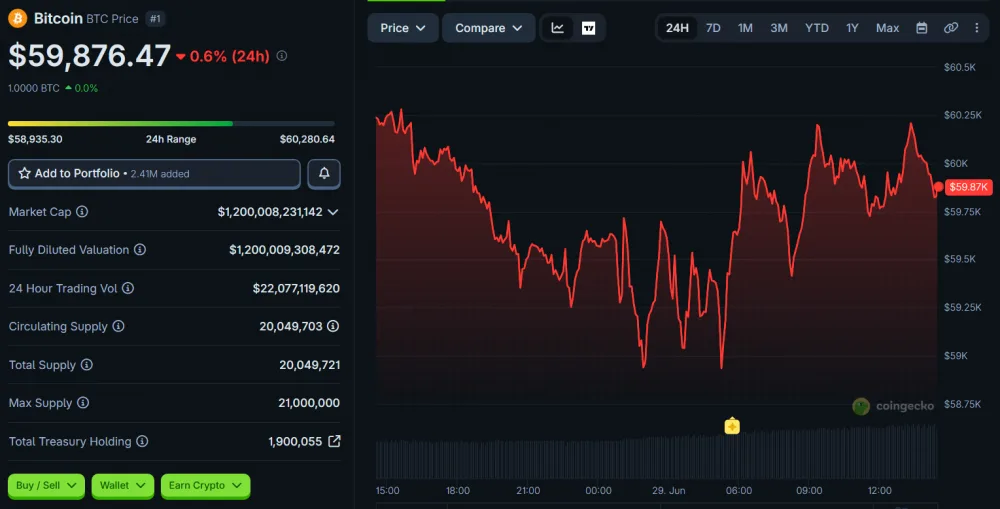Click the Bitcoin logo icon
Screen dimensions: 1000x509
point(17,18)
